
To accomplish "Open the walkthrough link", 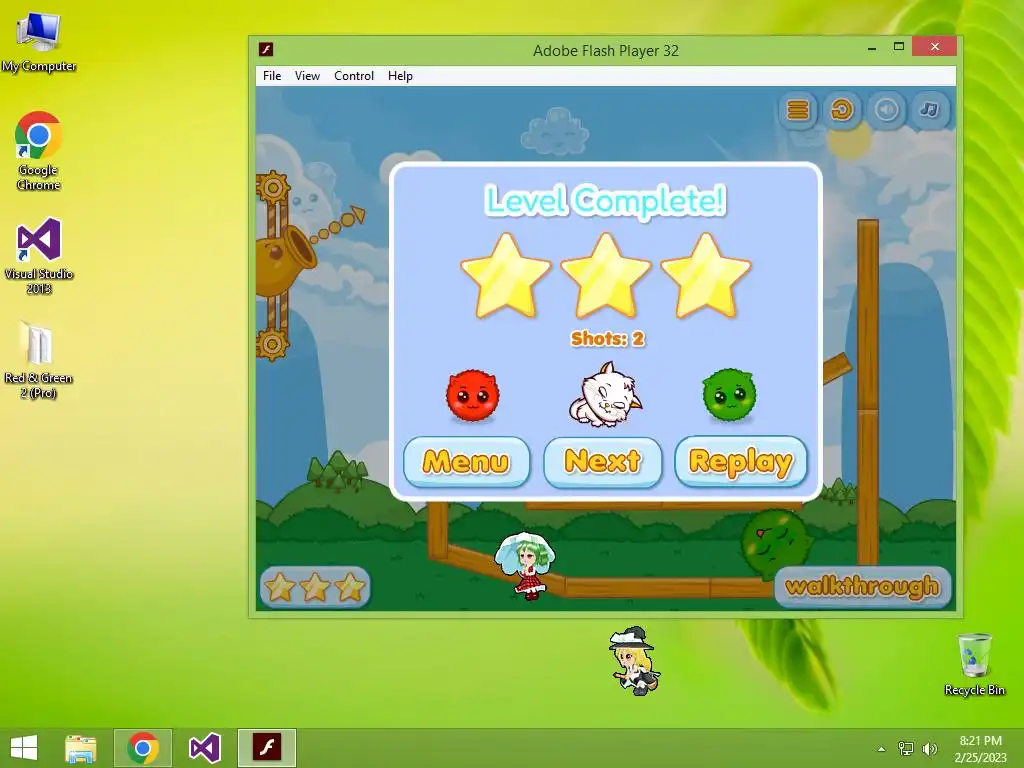I will [863, 586].
